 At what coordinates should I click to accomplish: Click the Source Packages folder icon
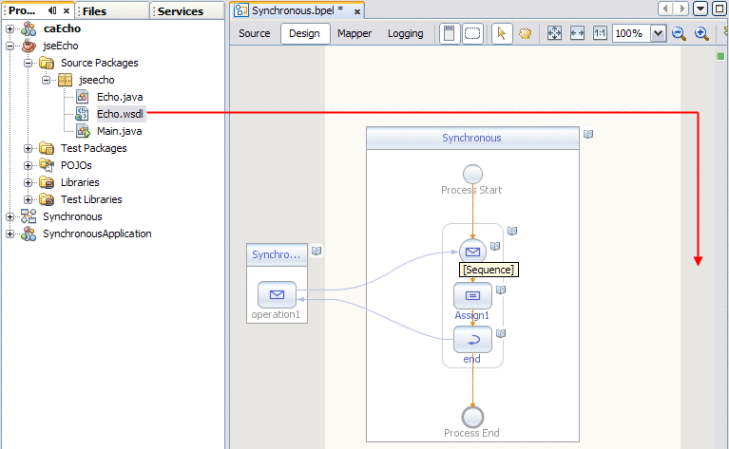point(46,63)
